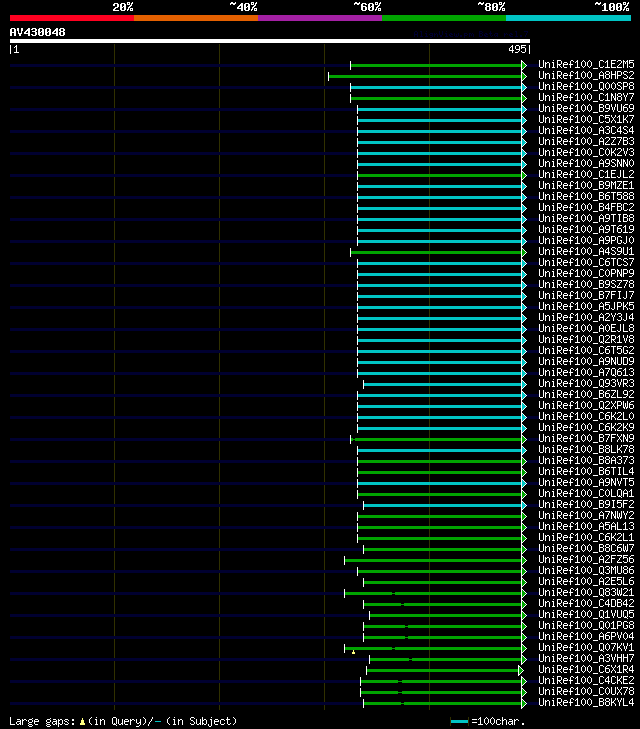Open hit UniRef100_B9I5F2
The width and height of the screenshot is (640, 729).
pos(586,504)
